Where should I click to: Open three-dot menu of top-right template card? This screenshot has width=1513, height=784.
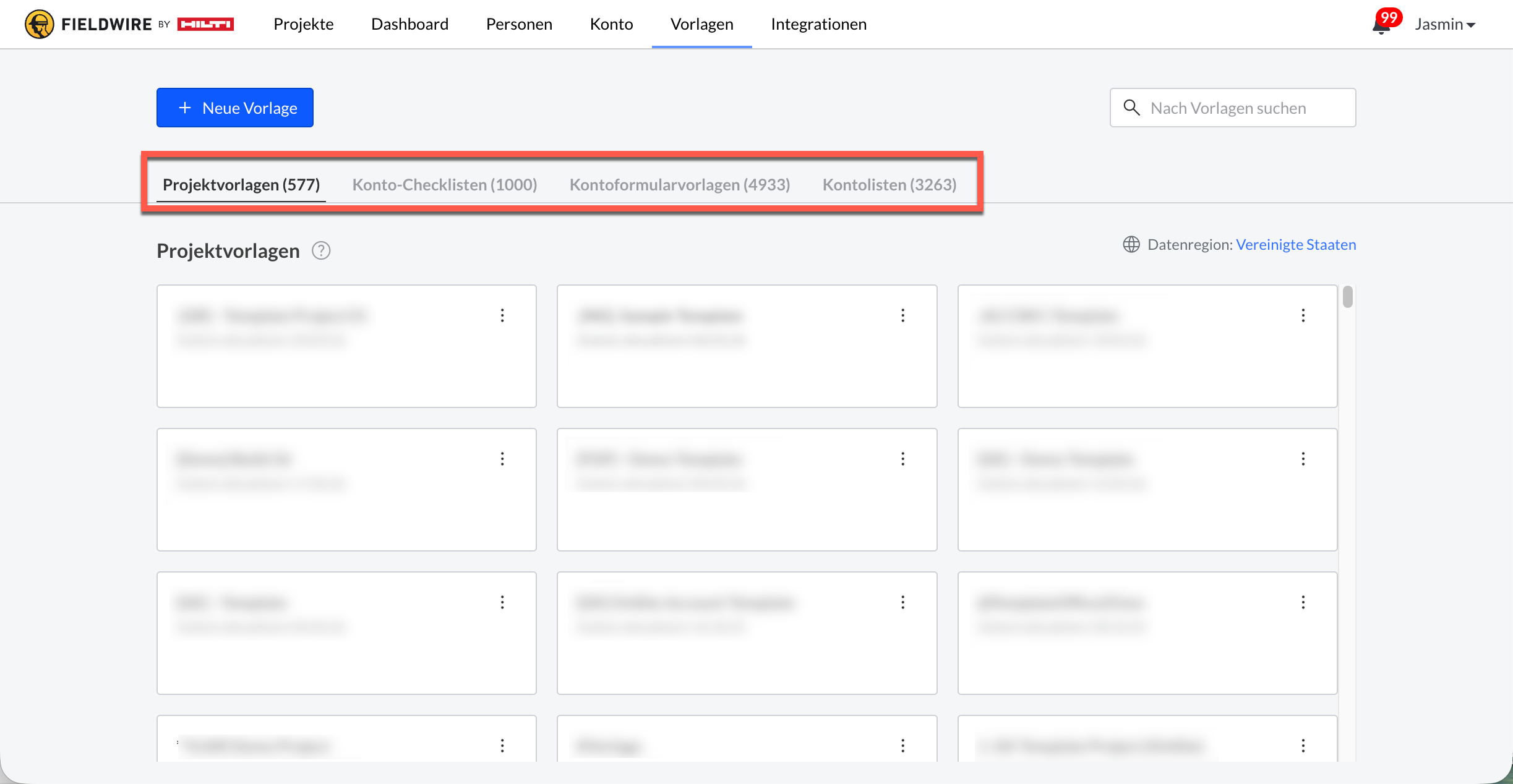point(1303,316)
